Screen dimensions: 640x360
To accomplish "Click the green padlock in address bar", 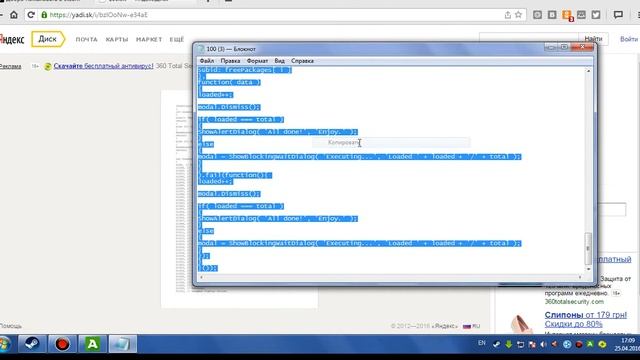I will pyautogui.click(x=44, y=15).
